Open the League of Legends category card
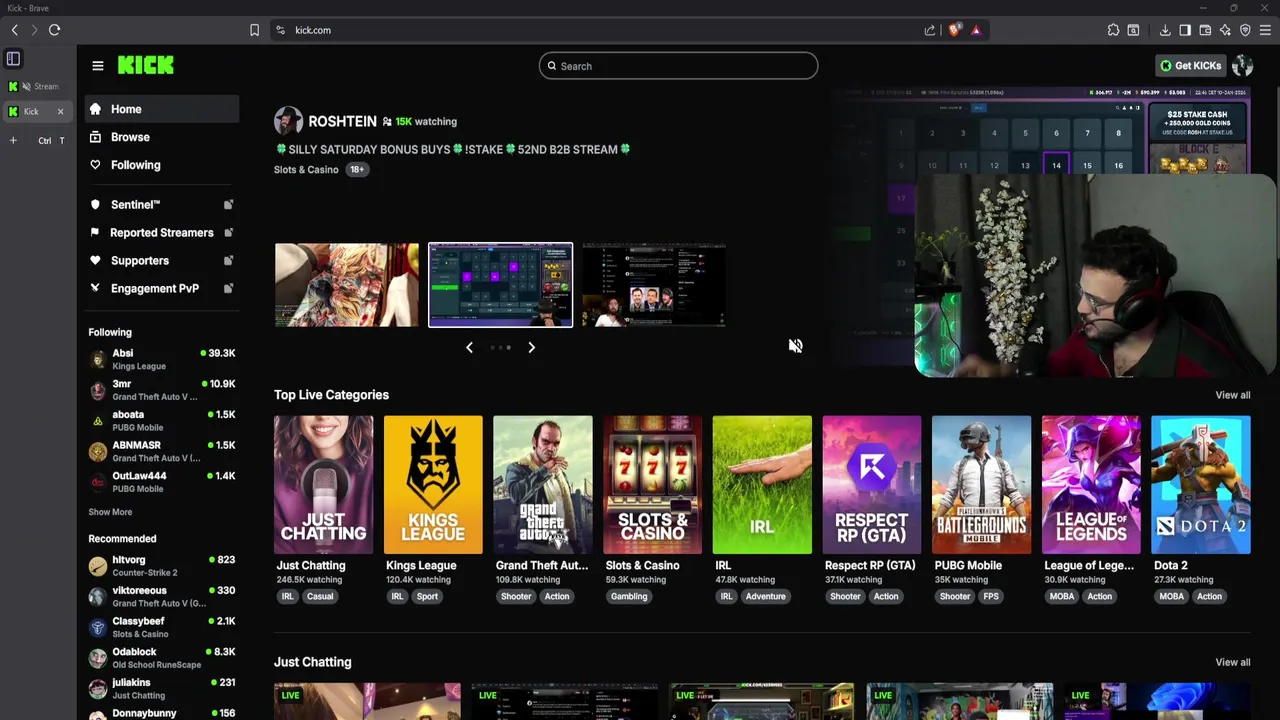1280x720 pixels. coord(1091,485)
